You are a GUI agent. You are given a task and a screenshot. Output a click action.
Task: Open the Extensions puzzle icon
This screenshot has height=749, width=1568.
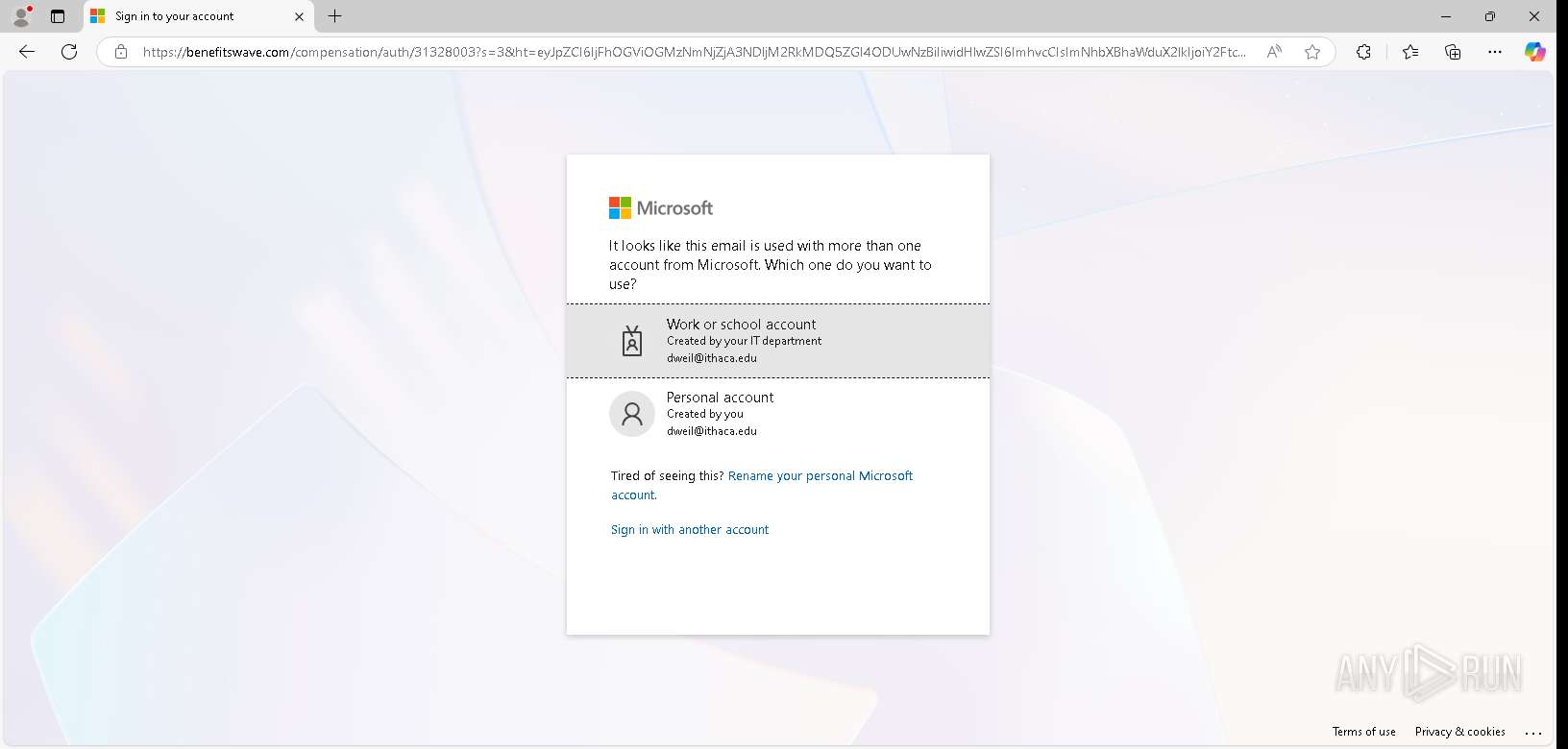coord(1363,52)
